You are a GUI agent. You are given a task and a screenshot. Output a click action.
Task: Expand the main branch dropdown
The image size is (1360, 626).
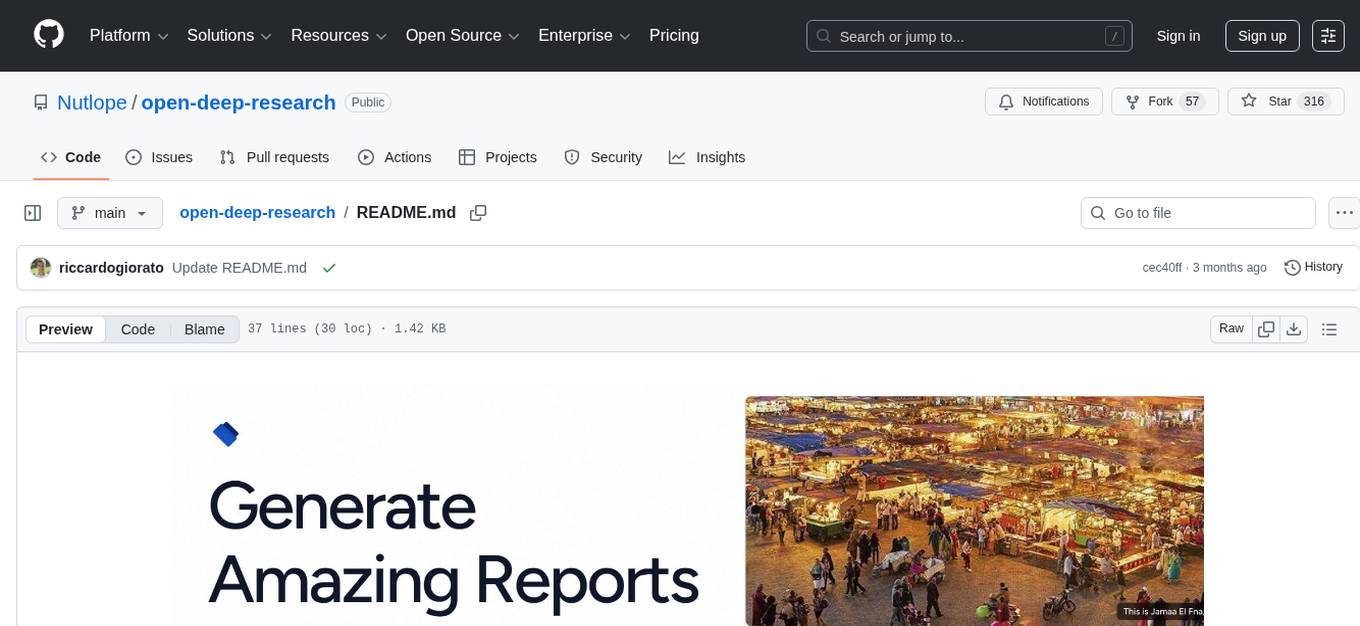point(109,213)
